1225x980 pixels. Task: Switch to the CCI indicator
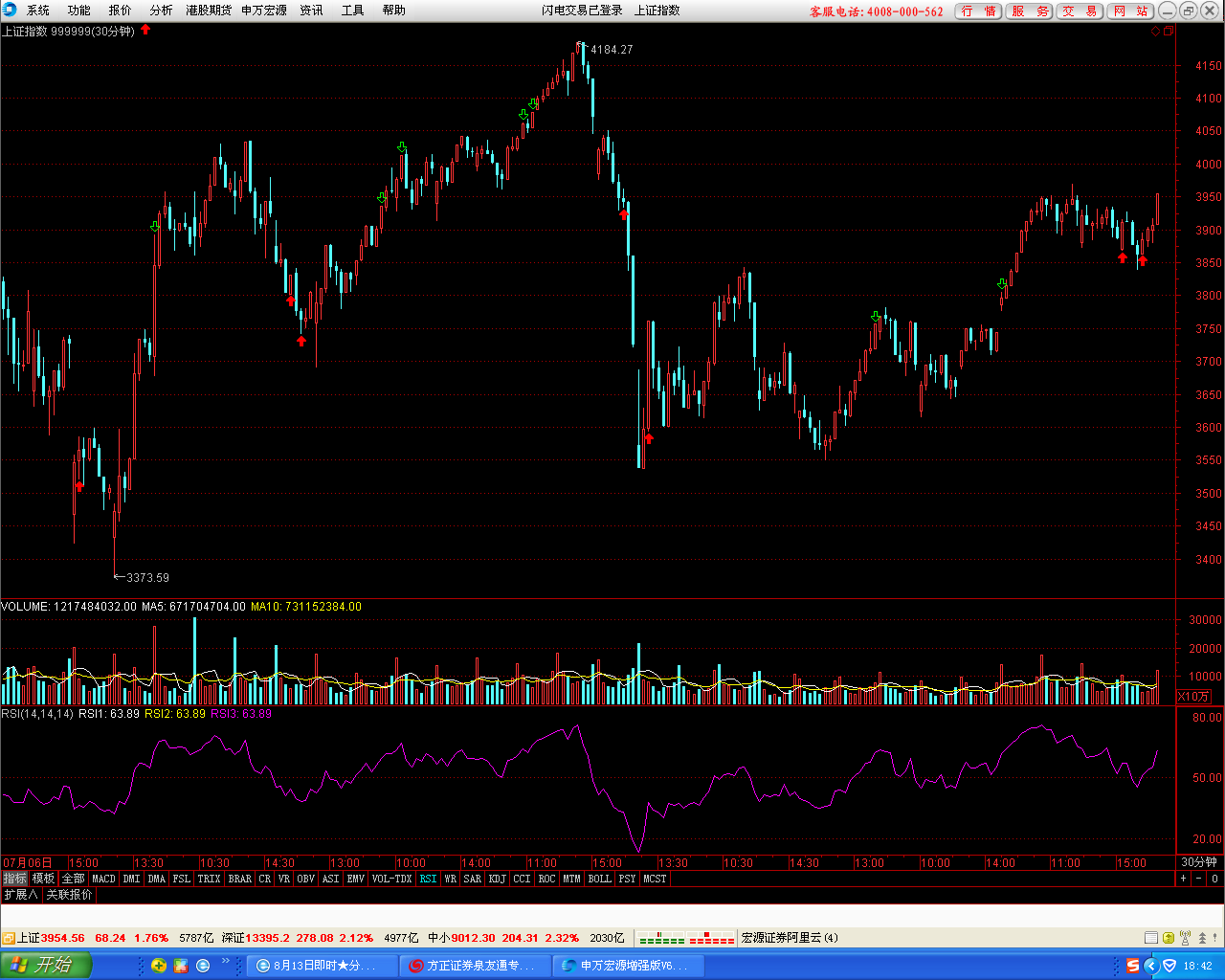523,879
